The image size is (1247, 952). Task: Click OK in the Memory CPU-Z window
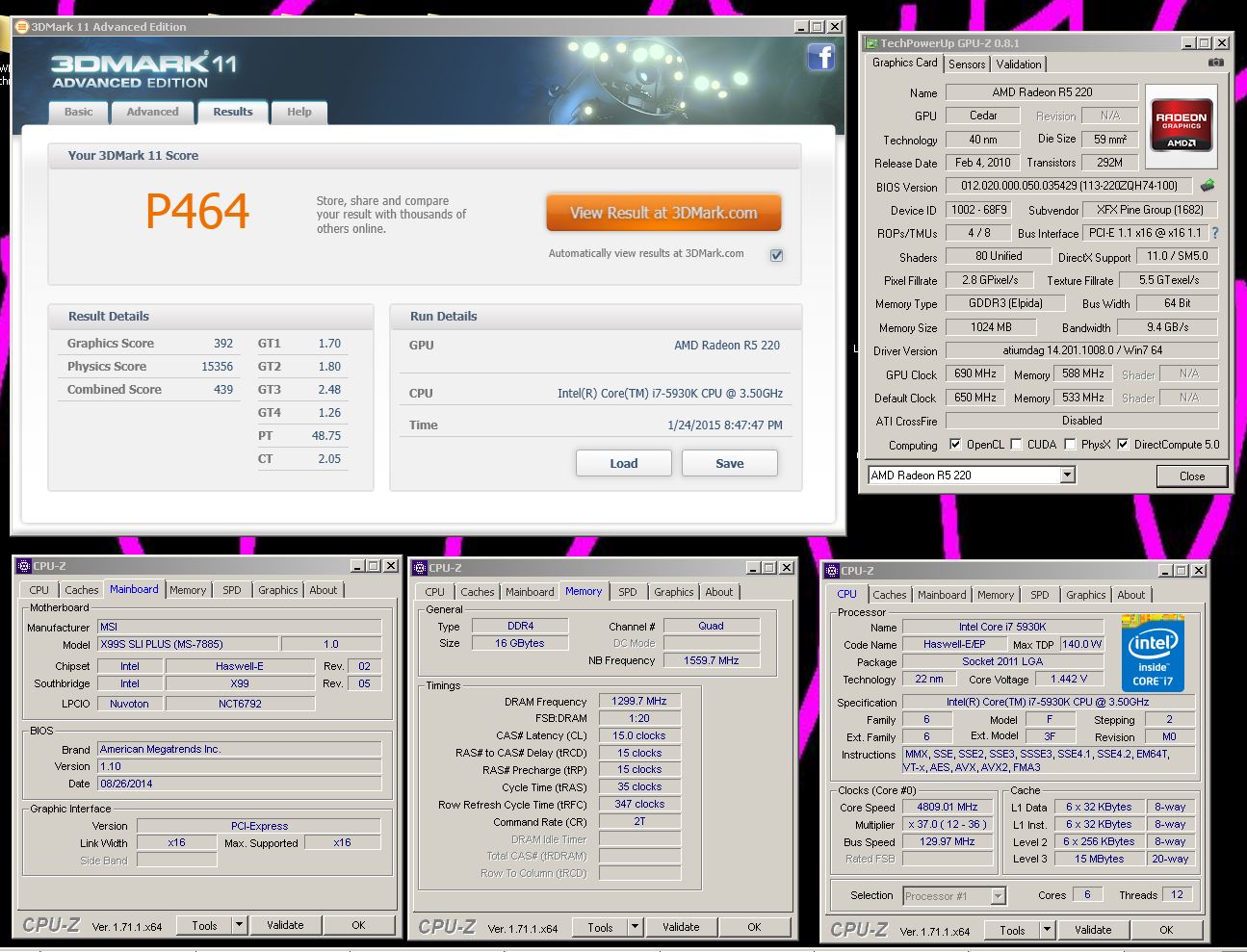click(754, 927)
